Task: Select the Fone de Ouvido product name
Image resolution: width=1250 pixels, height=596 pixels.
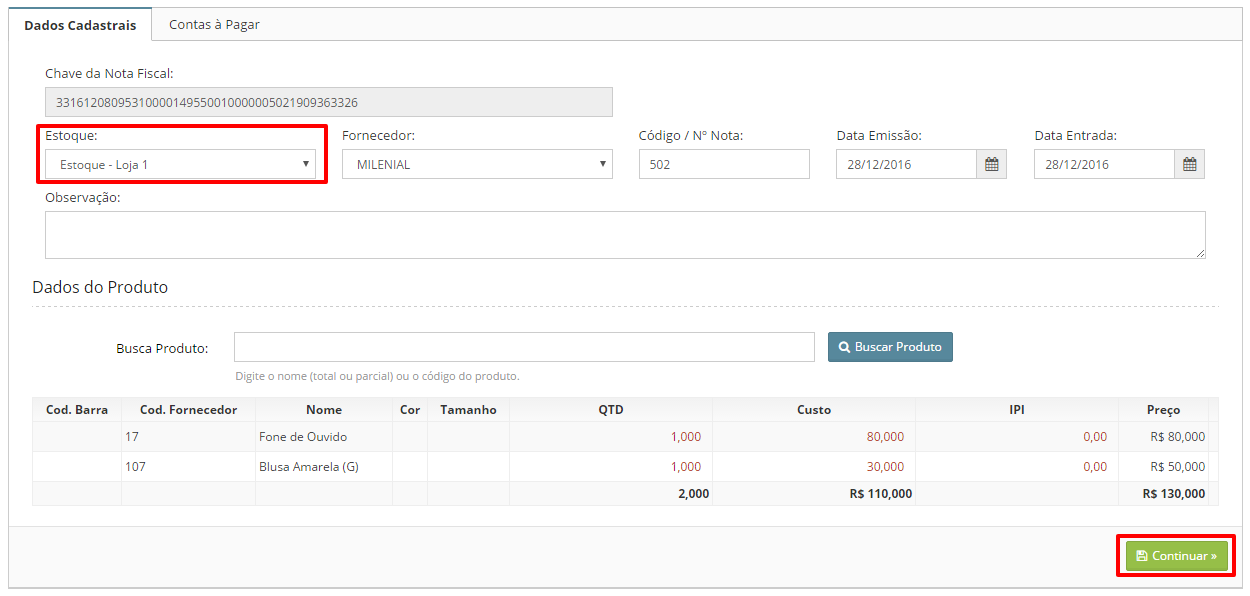Action: click(303, 437)
